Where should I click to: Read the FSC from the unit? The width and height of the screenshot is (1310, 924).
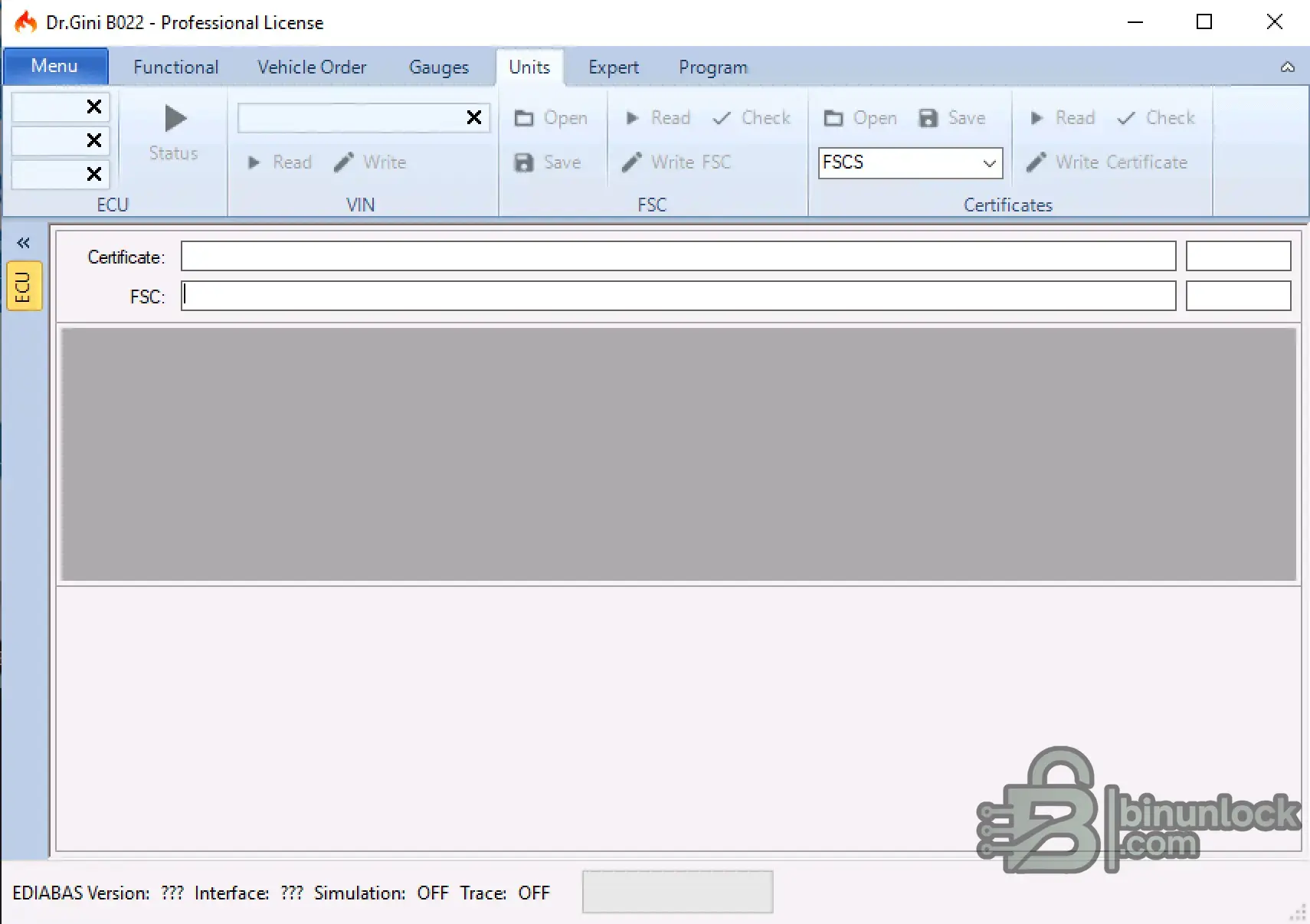(658, 118)
